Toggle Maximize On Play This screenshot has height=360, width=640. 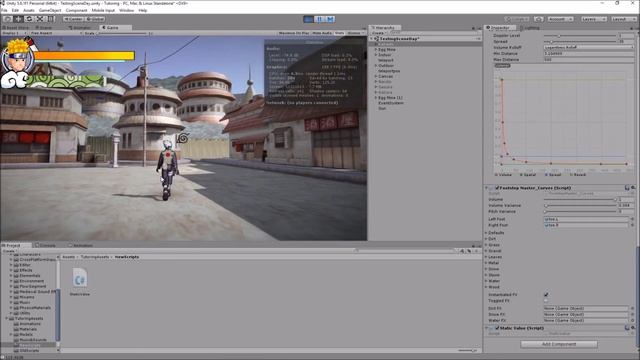coord(294,33)
